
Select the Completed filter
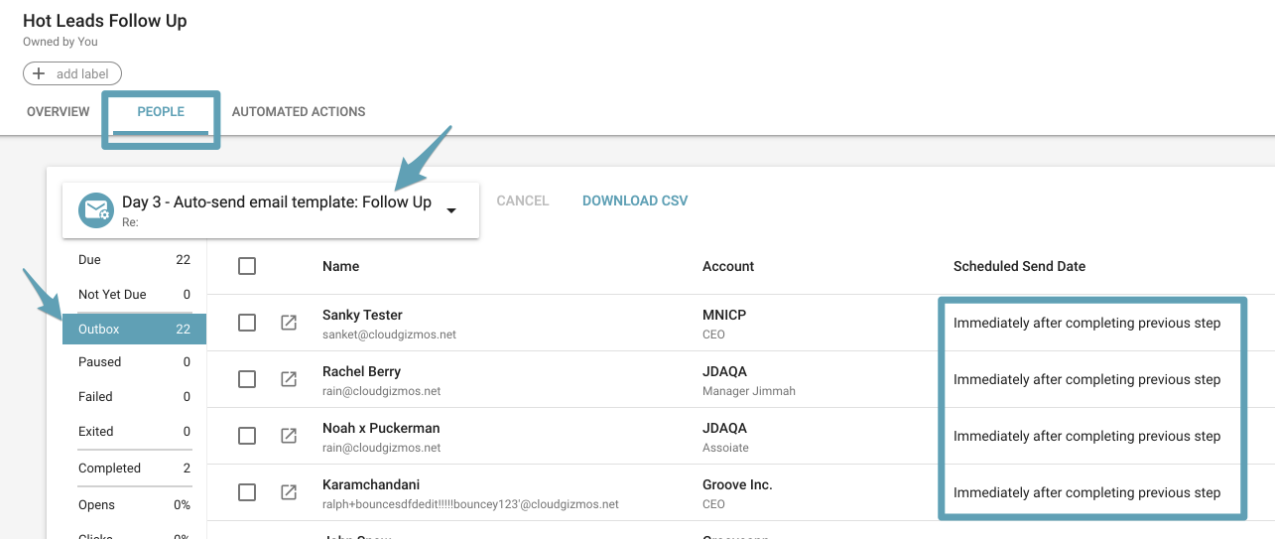(134, 468)
